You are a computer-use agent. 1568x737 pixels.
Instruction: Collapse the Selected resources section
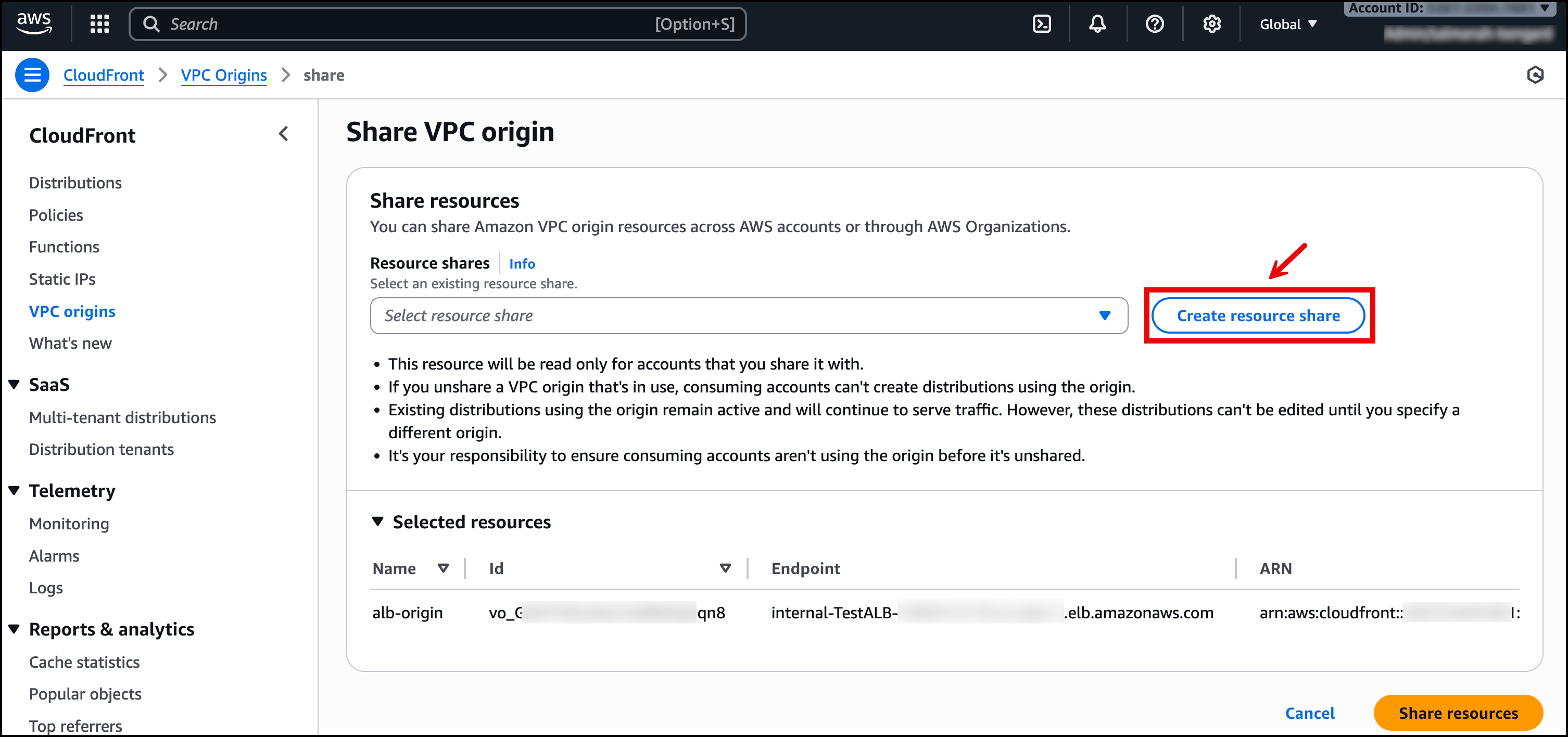378,522
